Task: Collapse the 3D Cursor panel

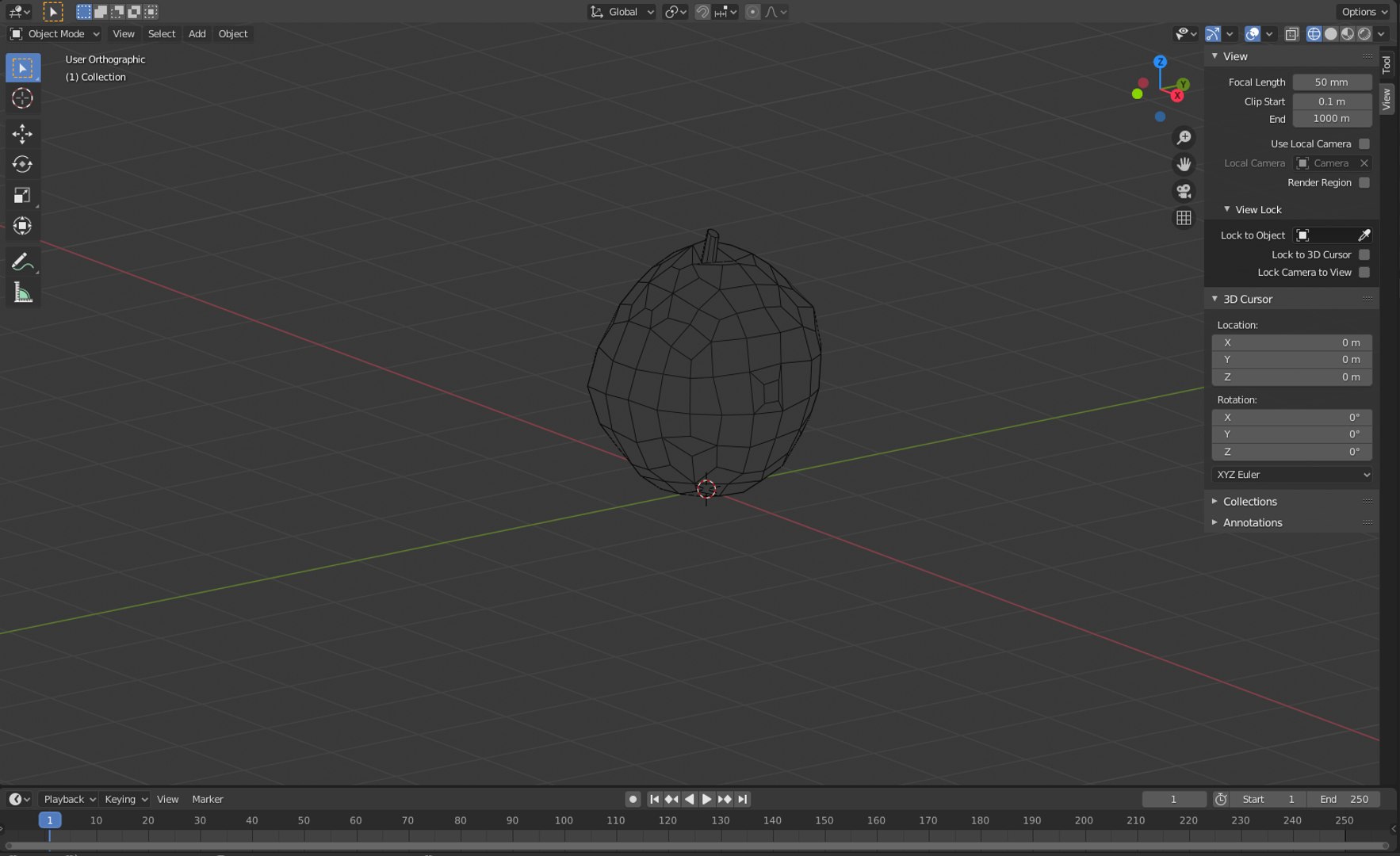Action: tap(1247, 299)
